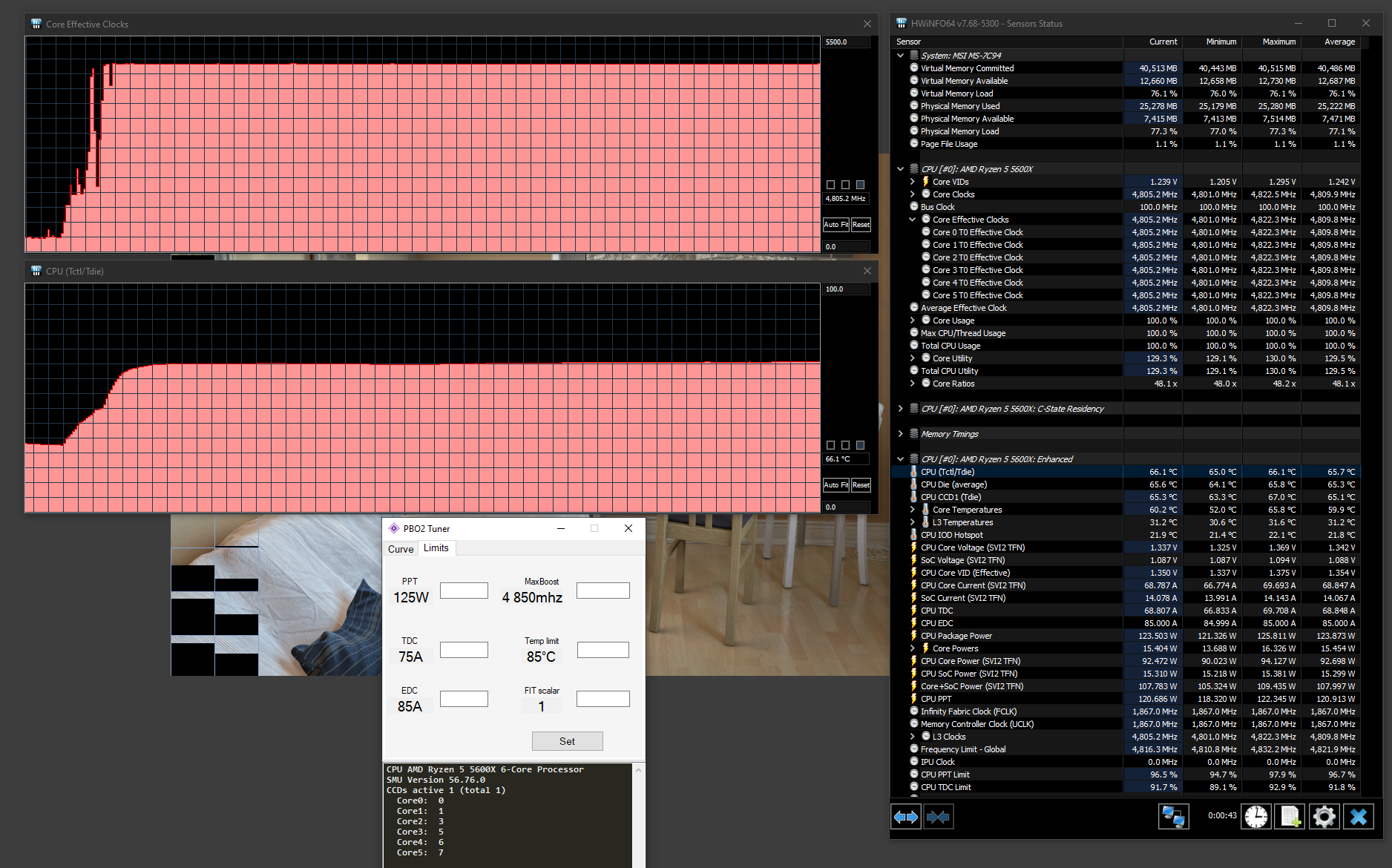Click the Core Effective Clocks window icon
Screen dimensions: 1392x868
tap(36, 24)
